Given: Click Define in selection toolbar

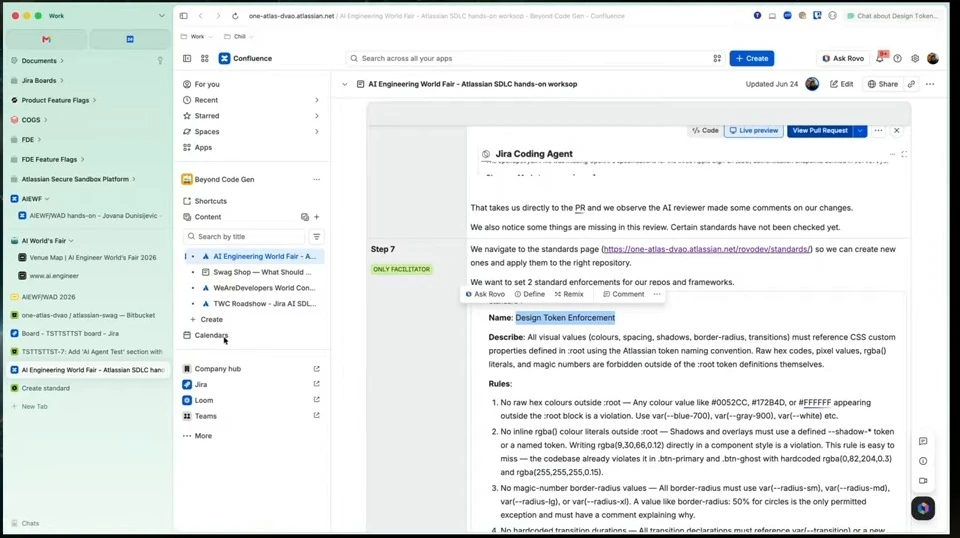Looking at the screenshot, I should coord(530,294).
